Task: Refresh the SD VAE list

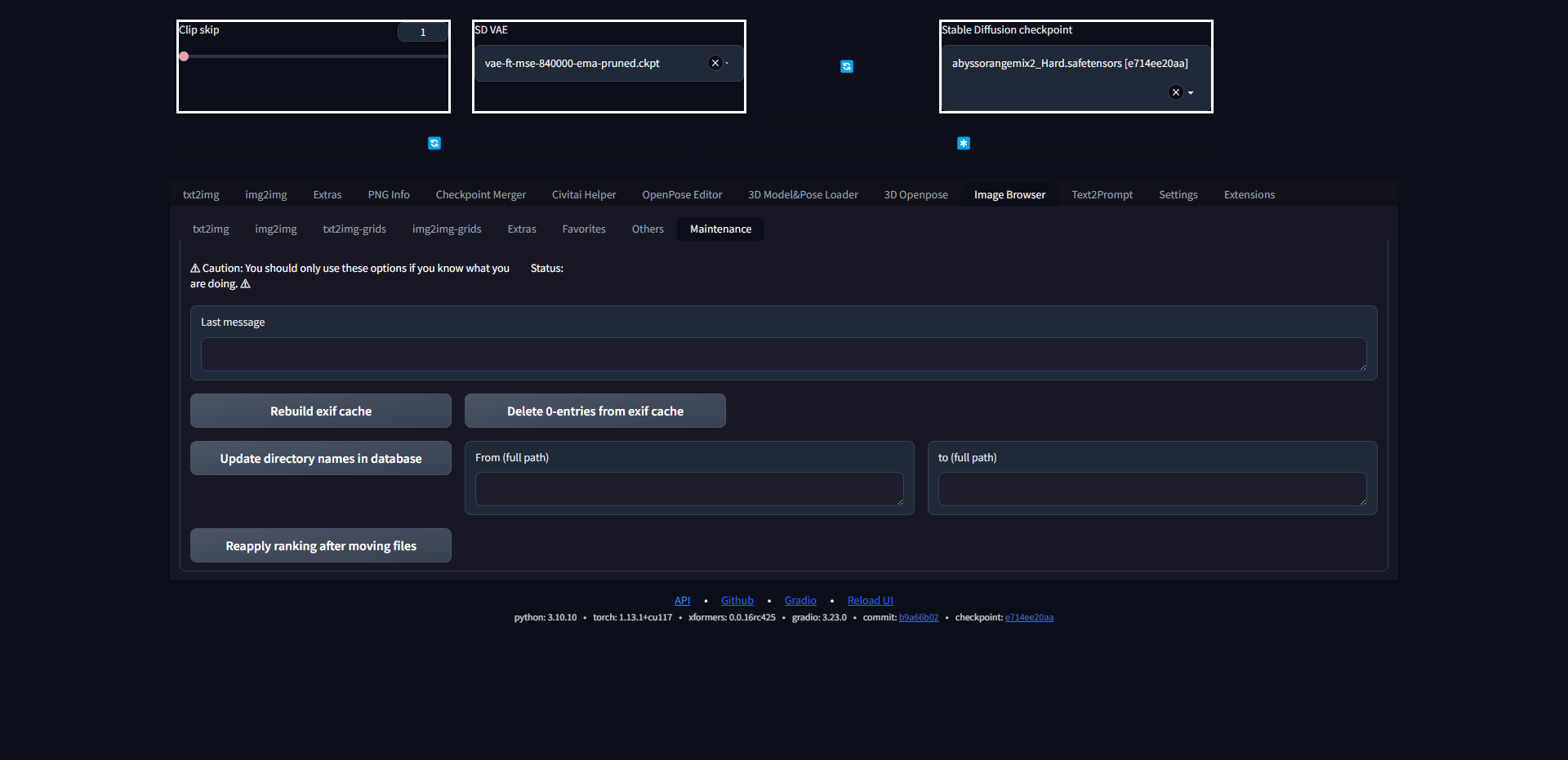Action: [847, 66]
